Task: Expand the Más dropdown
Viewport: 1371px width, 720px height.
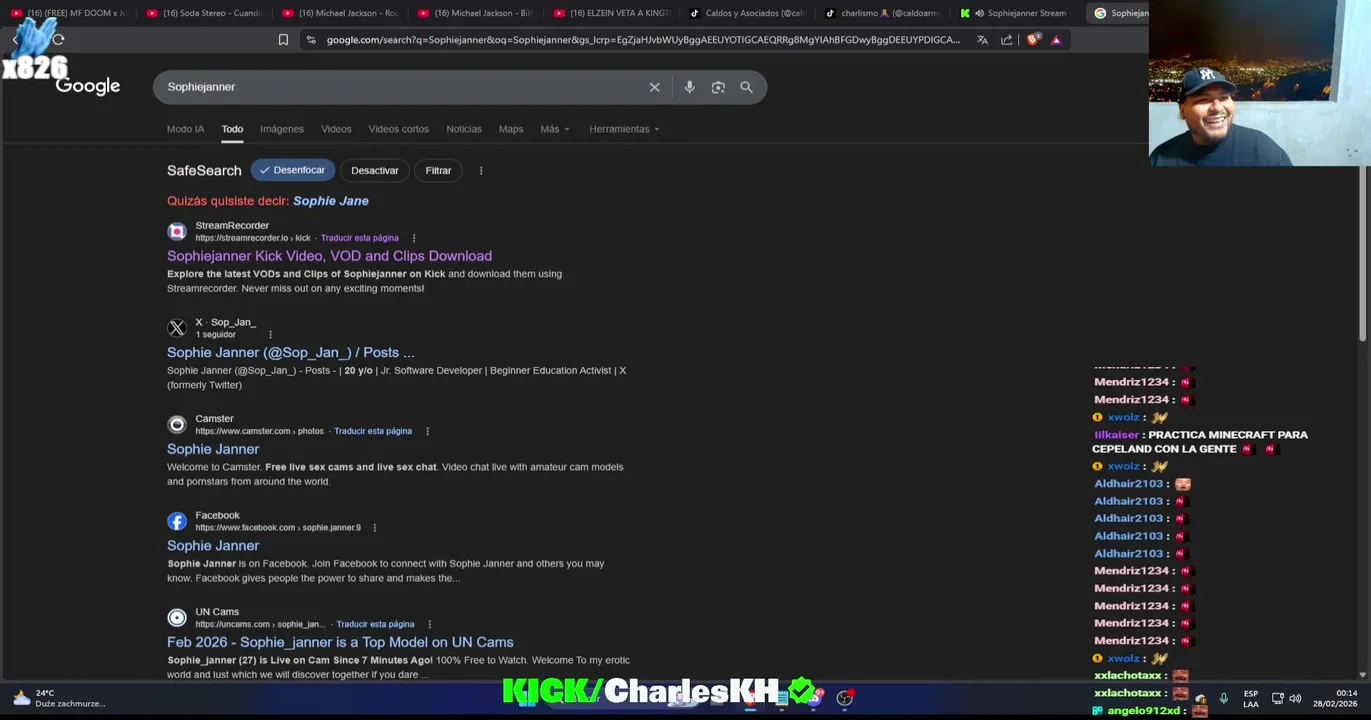Action: pos(555,129)
